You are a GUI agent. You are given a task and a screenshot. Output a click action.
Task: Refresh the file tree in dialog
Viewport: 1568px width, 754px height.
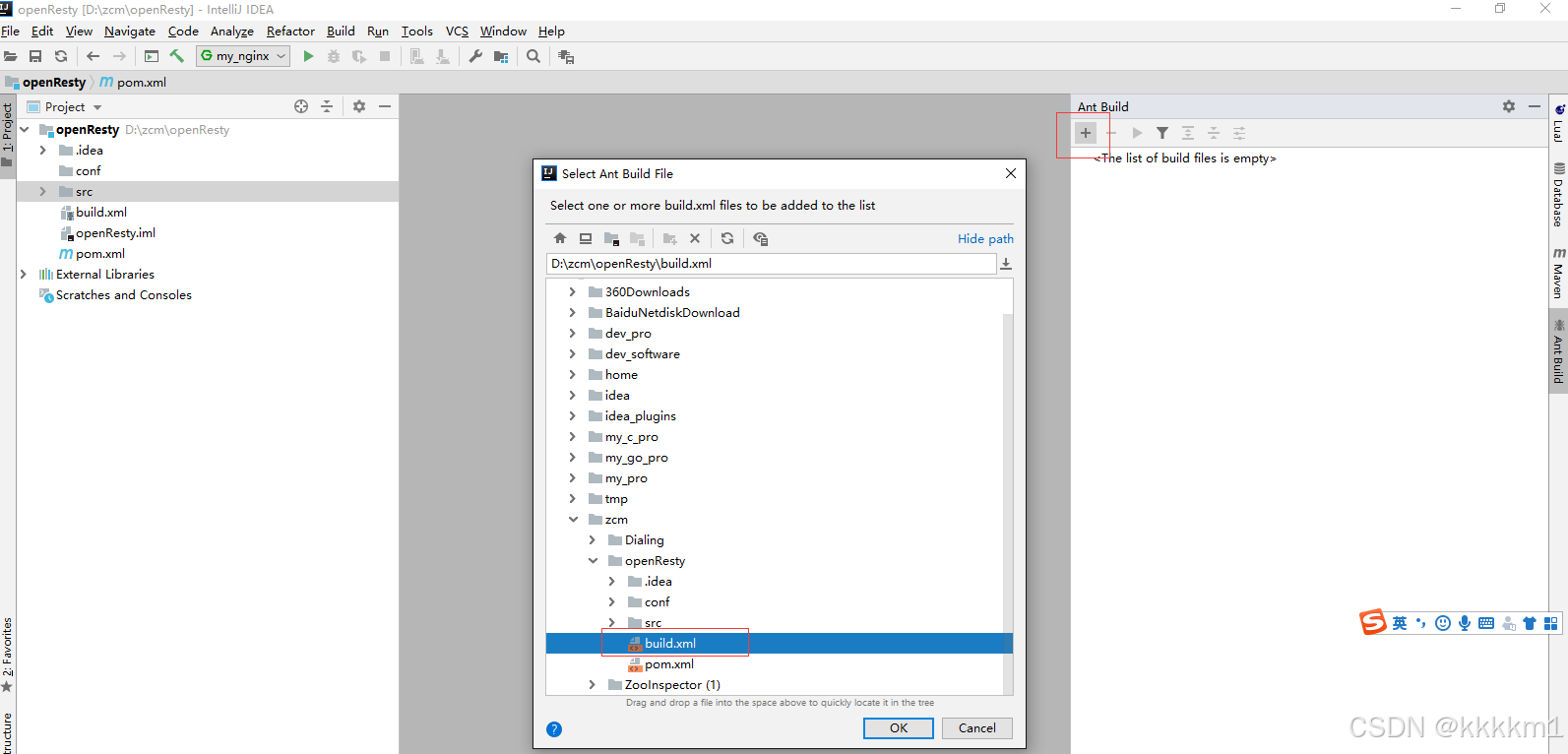tap(727, 238)
